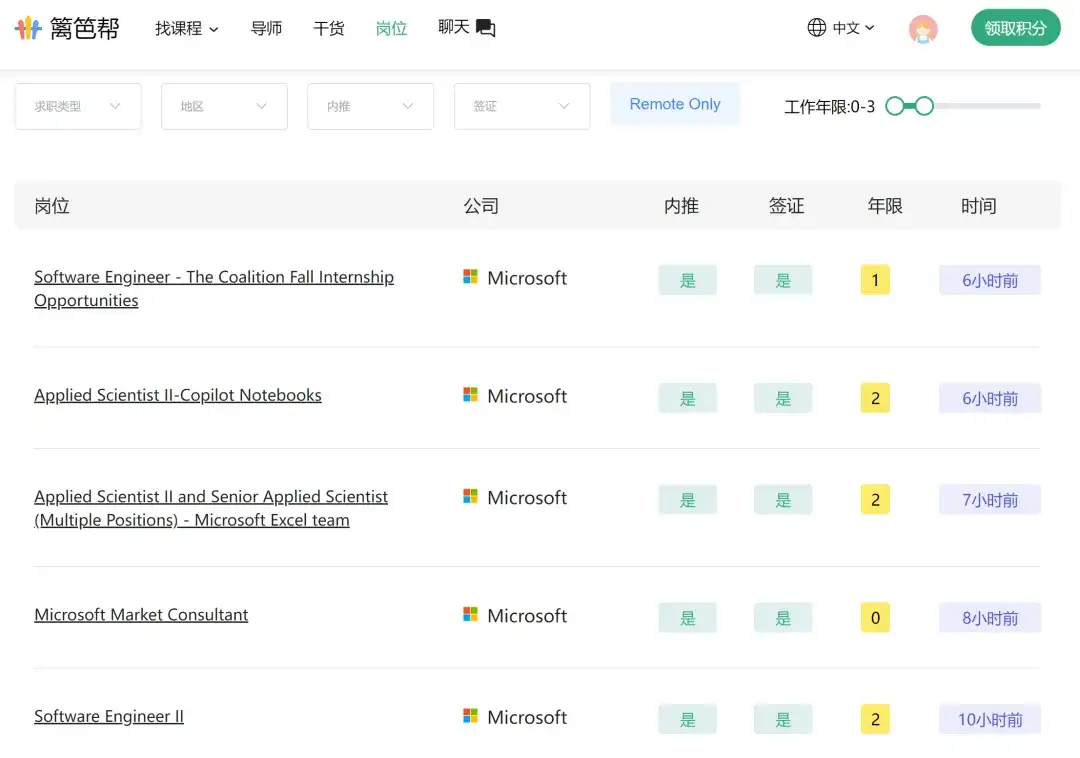Click the 岗位 column header
This screenshot has height=758, width=1080.
52,206
